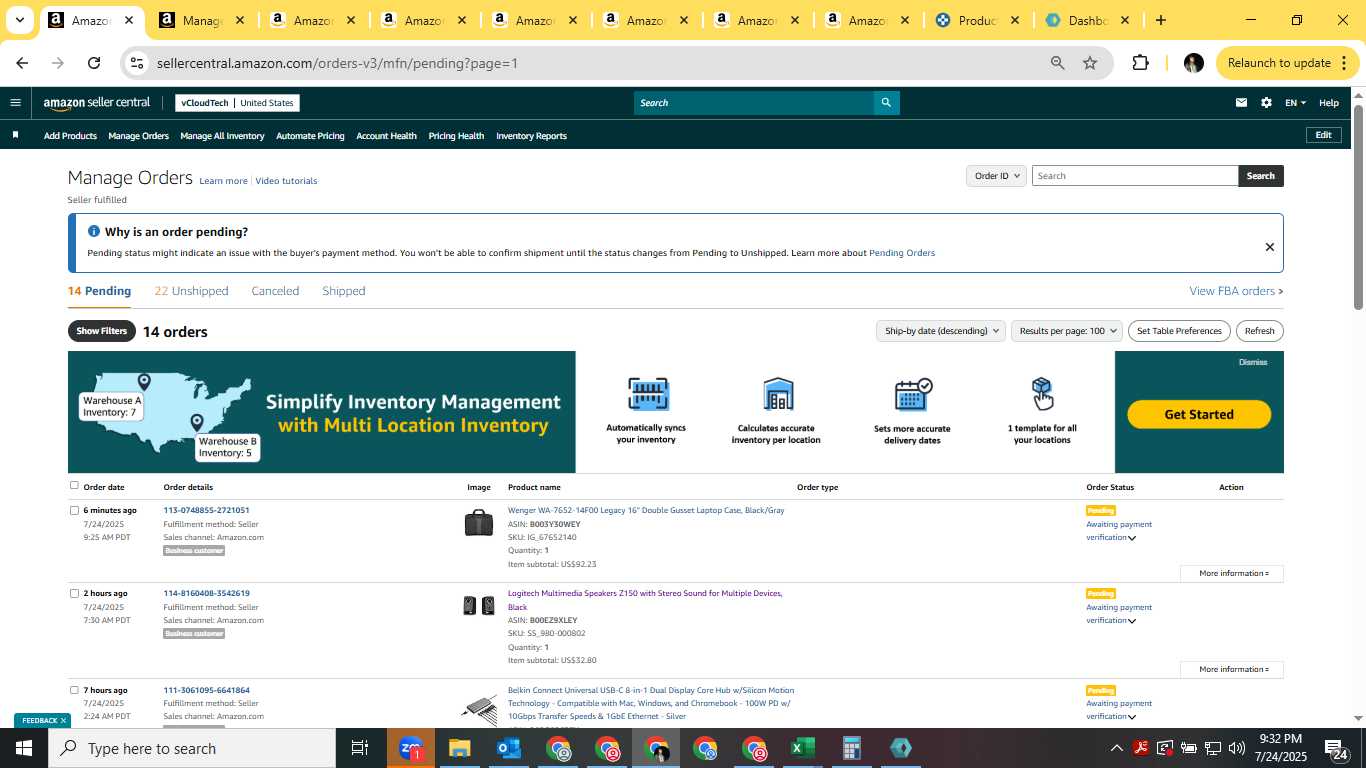Image resolution: width=1366 pixels, height=768 pixels.
Task: Open Ship-by date sort dropdown
Action: pos(941,331)
